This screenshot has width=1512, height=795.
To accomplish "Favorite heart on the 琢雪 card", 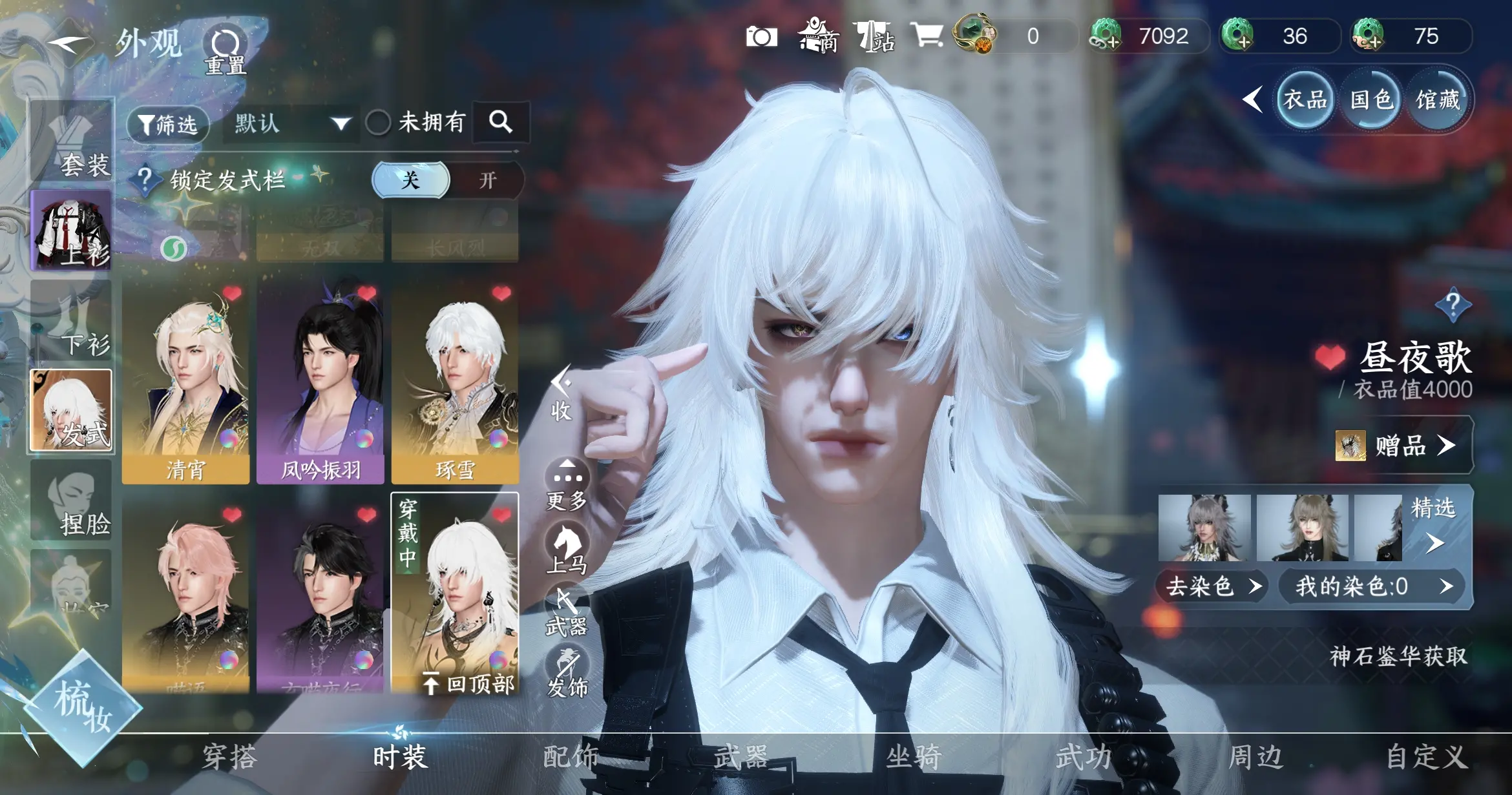I will tap(501, 294).
